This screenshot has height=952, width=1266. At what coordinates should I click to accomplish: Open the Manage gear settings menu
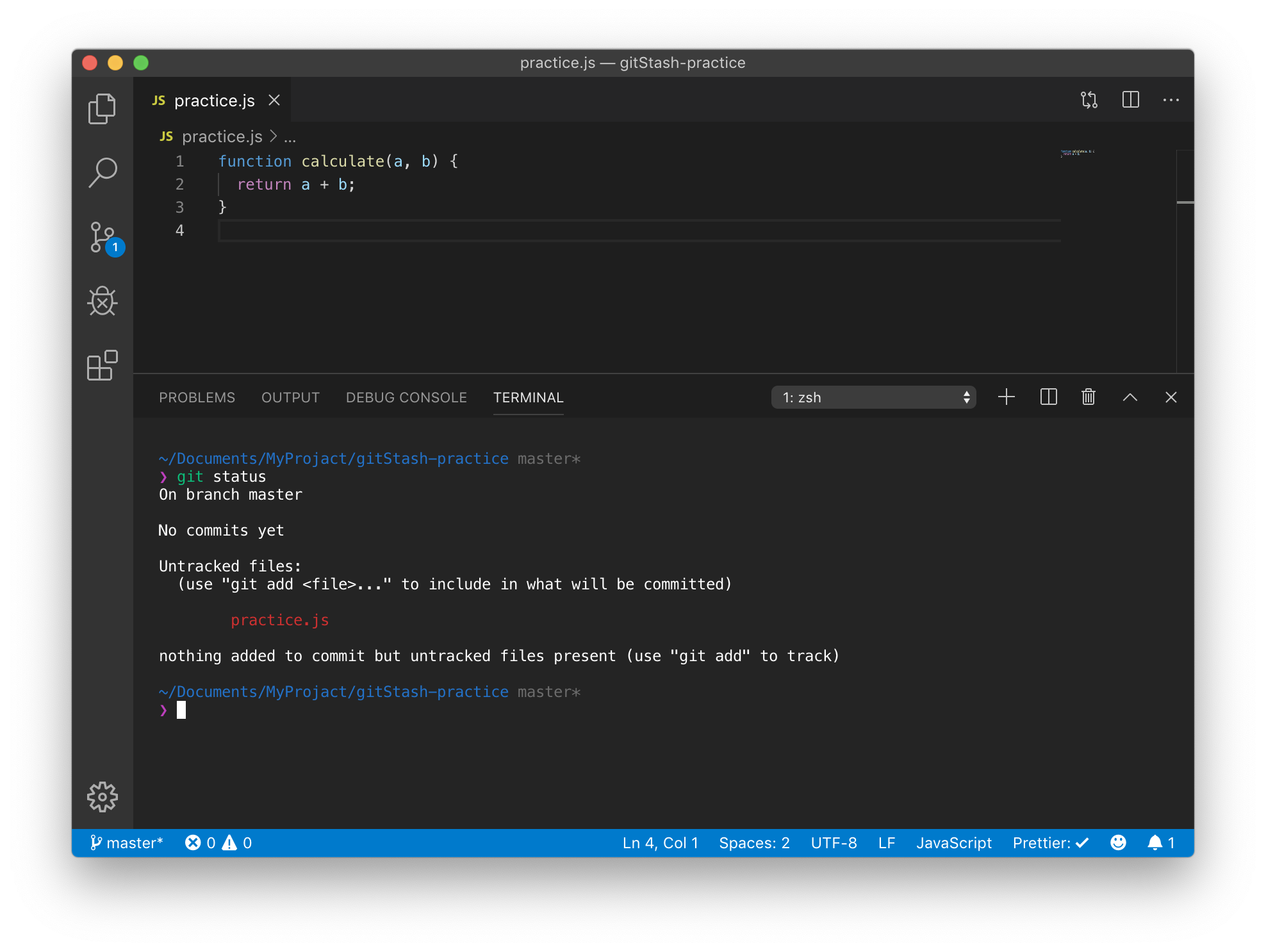(102, 796)
